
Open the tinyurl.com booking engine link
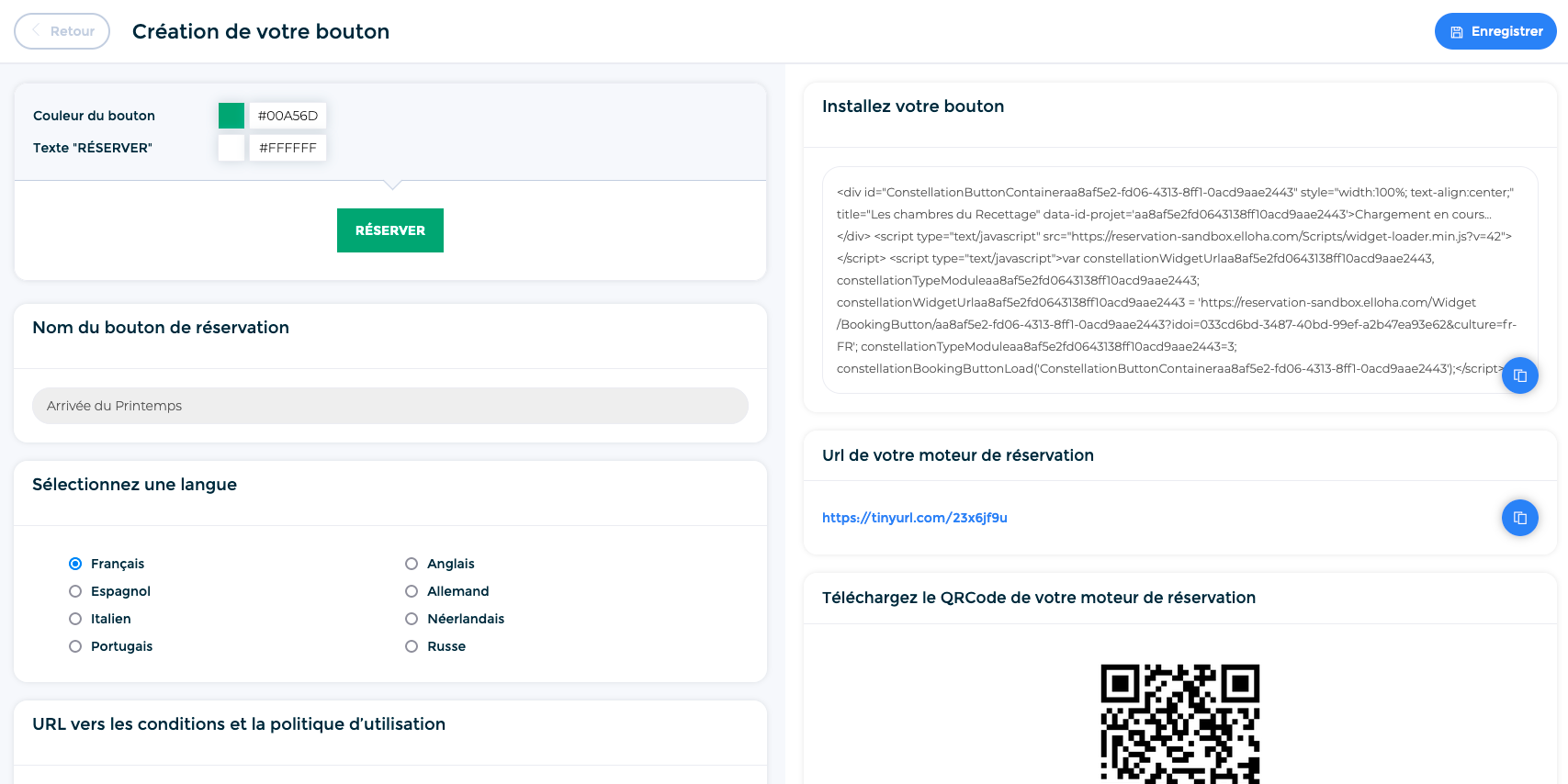pos(915,518)
